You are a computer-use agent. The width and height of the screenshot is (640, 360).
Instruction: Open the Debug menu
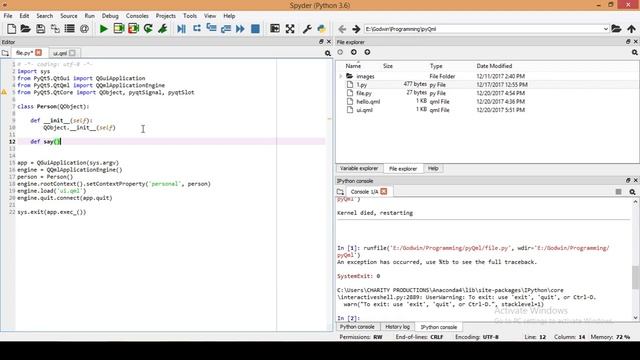(110, 16)
